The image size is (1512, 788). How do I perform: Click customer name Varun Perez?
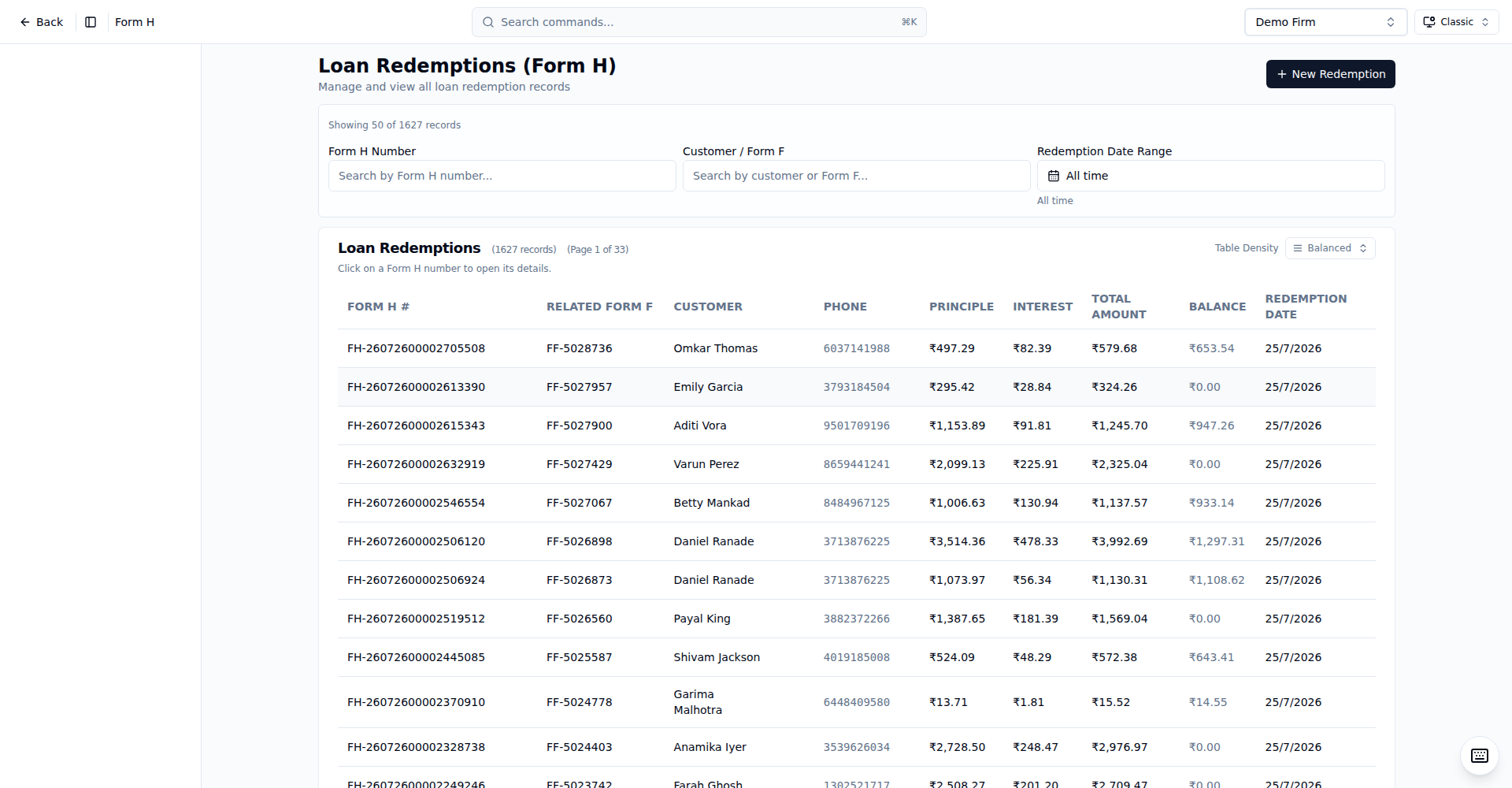click(706, 464)
